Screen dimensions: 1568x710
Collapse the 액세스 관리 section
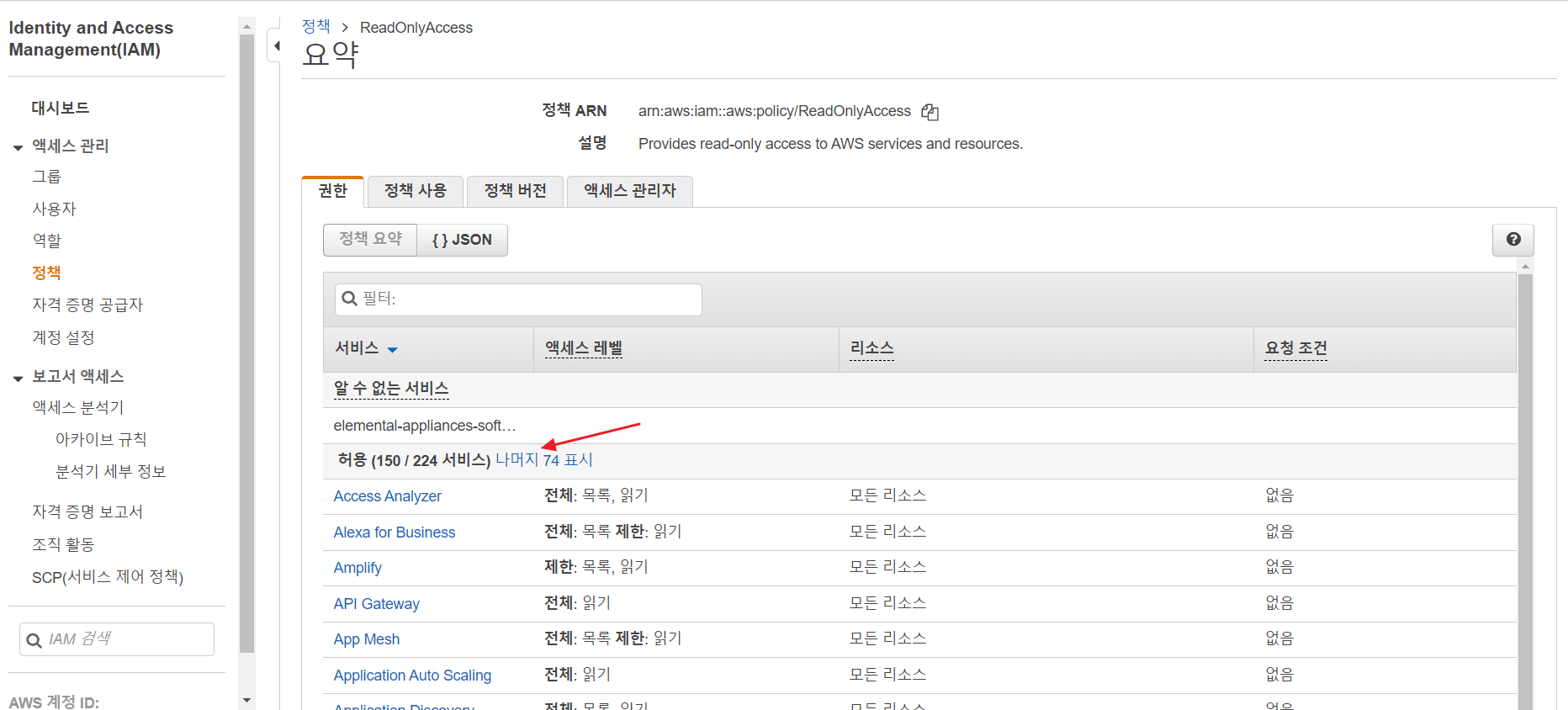(x=18, y=147)
